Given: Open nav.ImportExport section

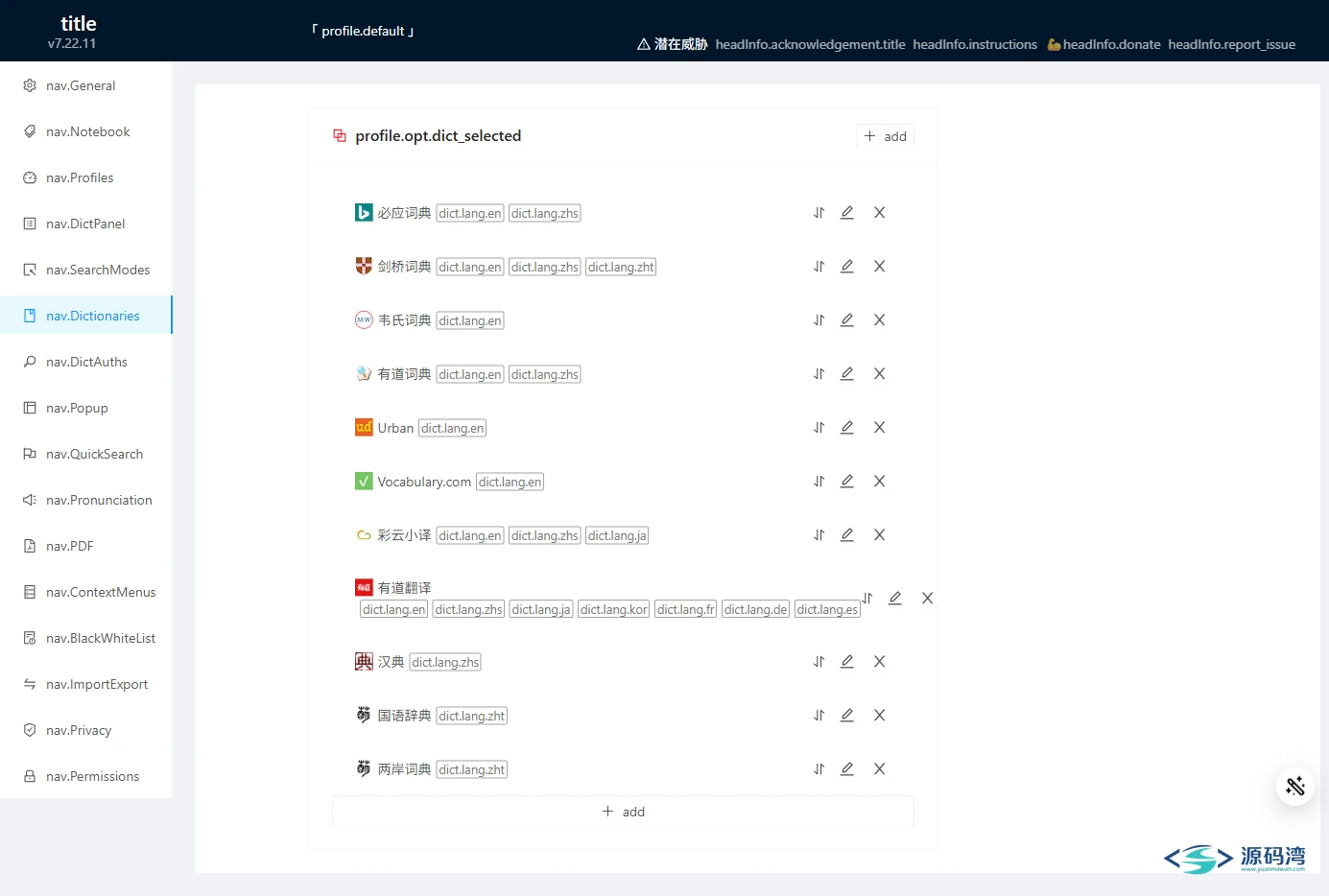Looking at the screenshot, I should tap(85, 684).
